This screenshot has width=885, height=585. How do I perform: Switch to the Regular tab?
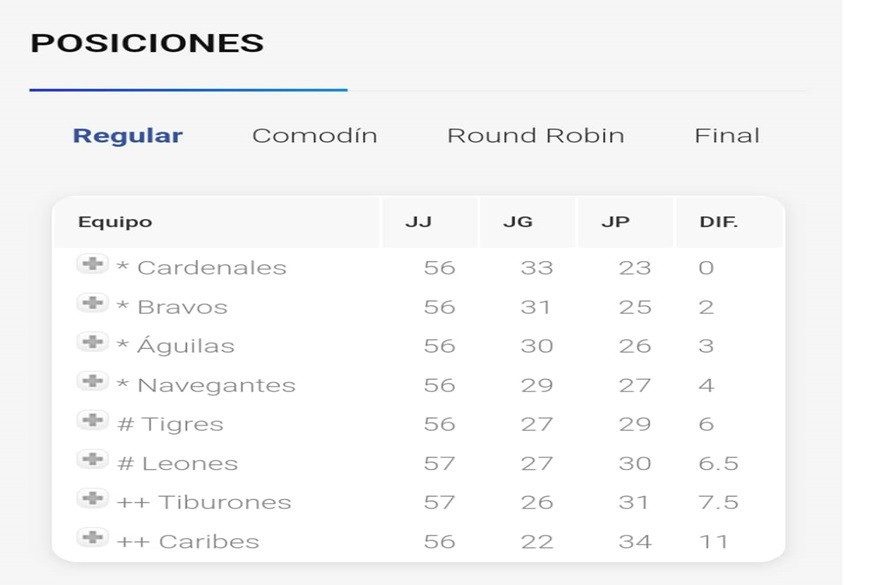point(128,136)
